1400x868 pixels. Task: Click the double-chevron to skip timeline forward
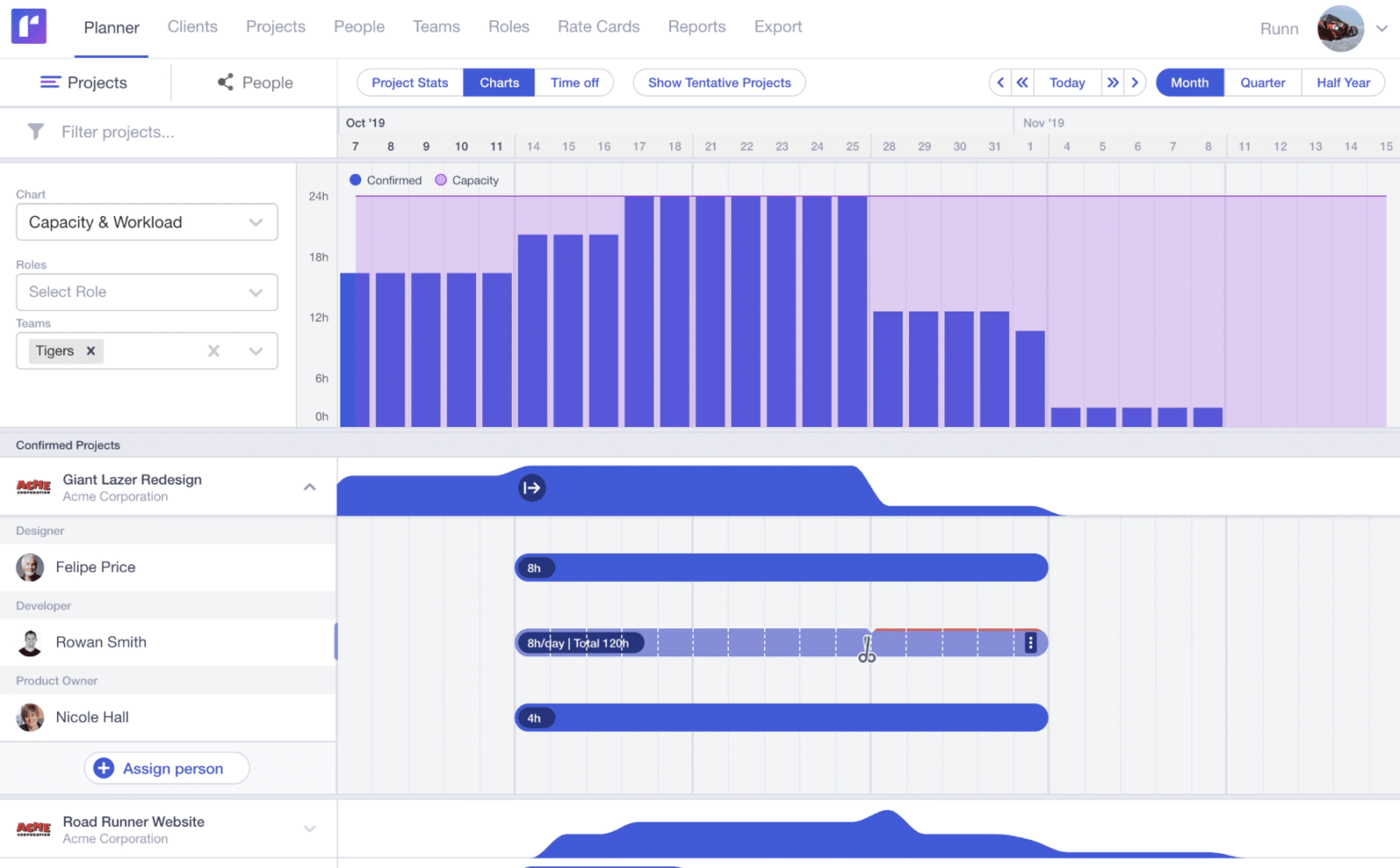[x=1112, y=82]
